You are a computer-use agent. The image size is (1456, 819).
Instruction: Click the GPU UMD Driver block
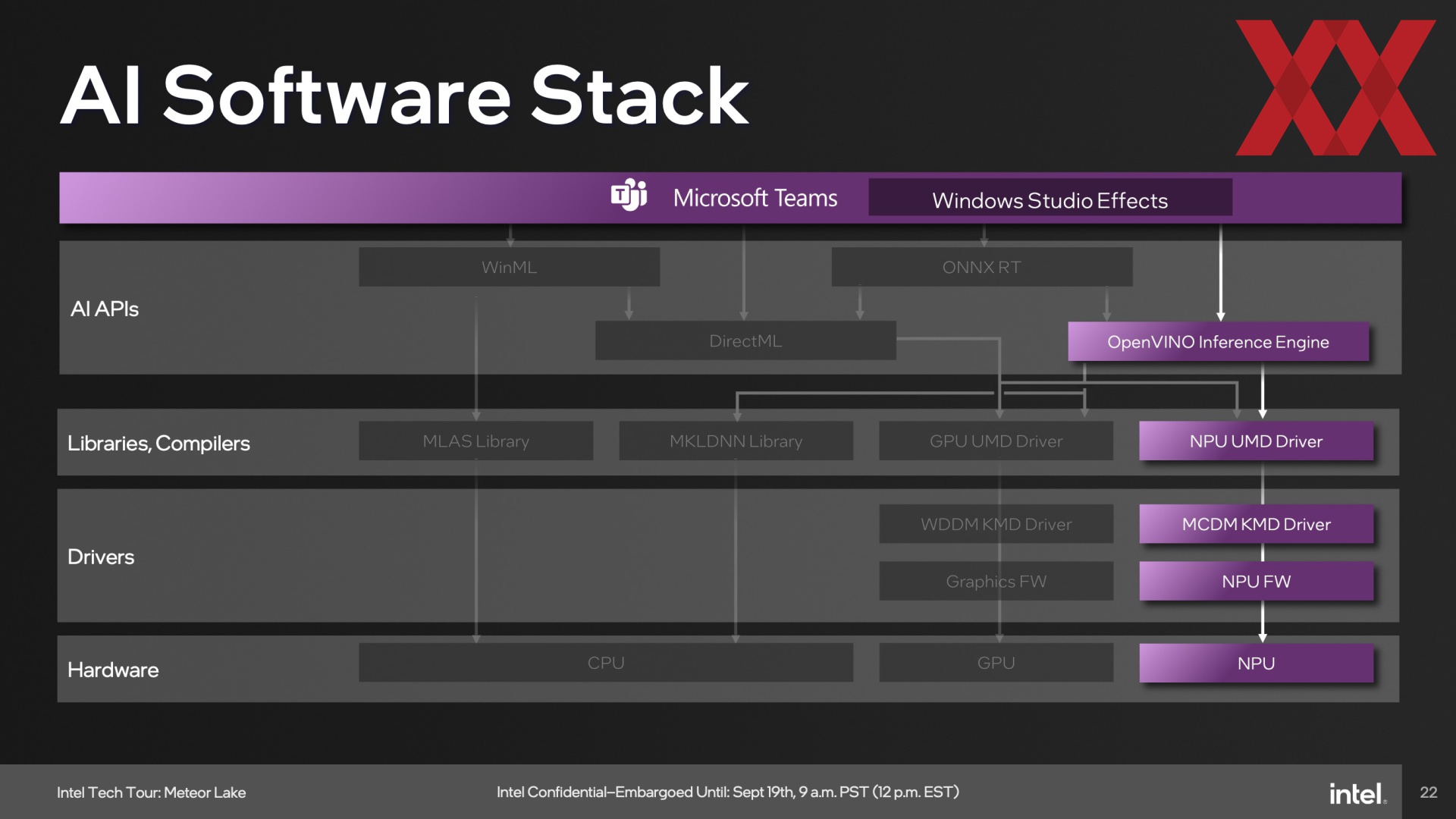point(996,441)
